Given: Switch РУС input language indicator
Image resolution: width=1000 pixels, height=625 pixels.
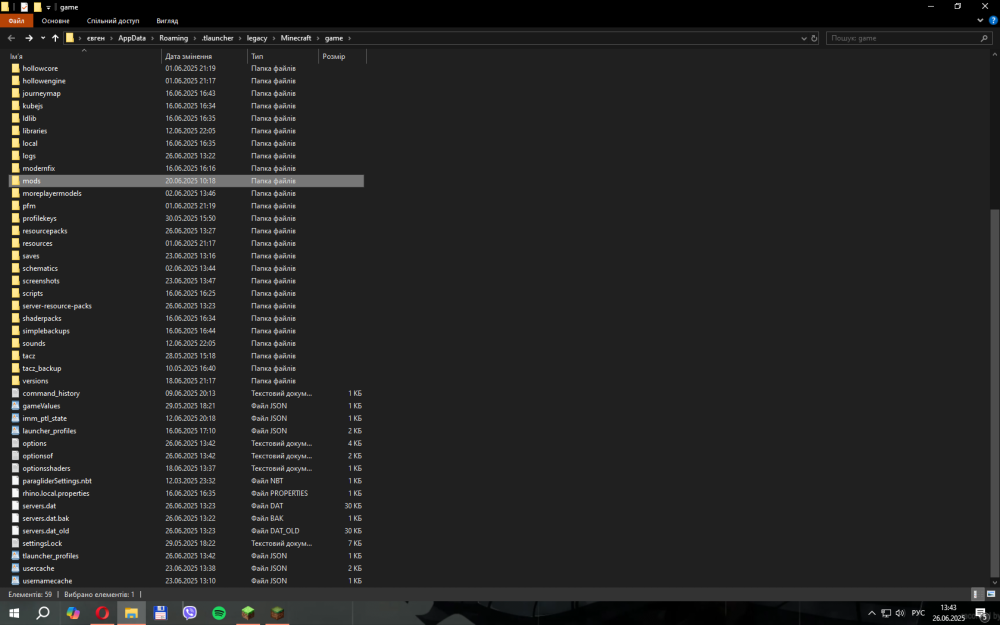Looking at the screenshot, I should coord(918,614).
